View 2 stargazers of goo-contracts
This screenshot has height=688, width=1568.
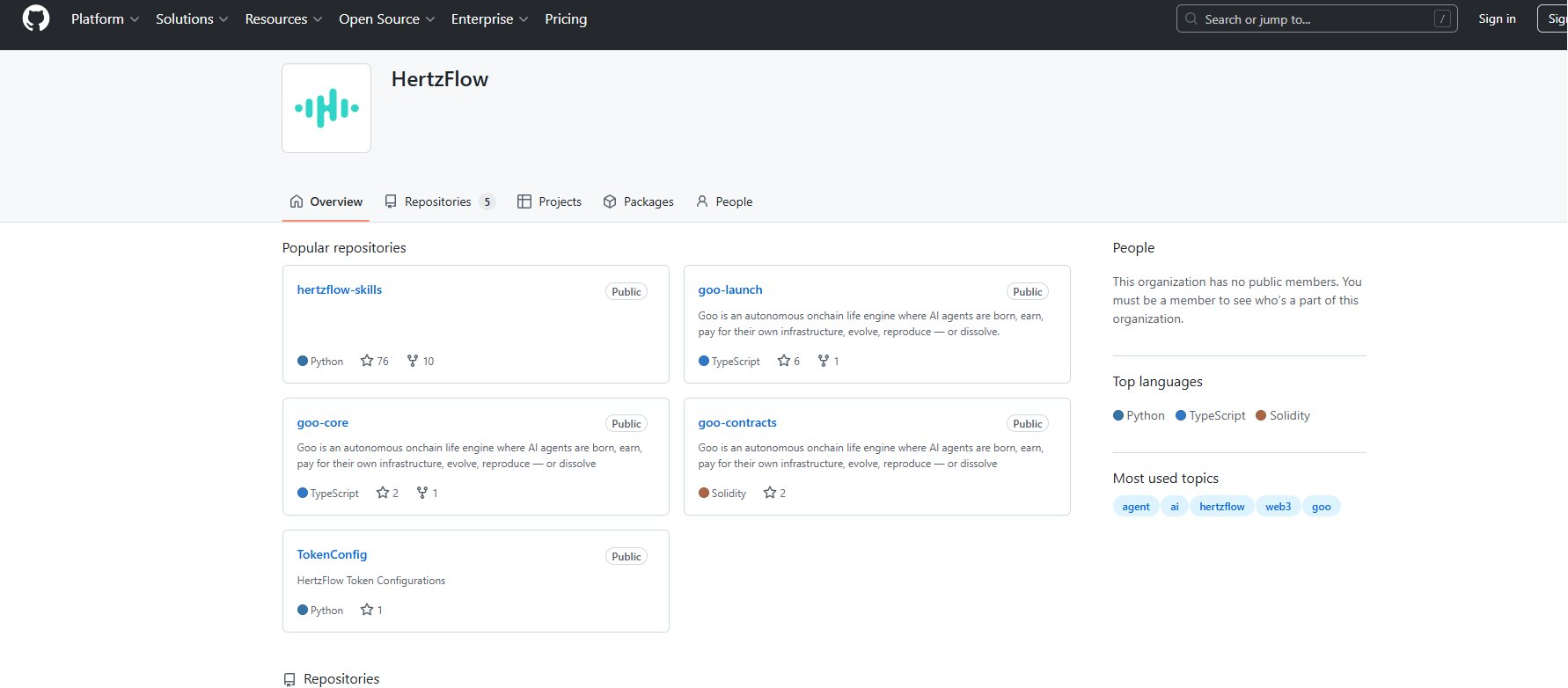click(774, 493)
